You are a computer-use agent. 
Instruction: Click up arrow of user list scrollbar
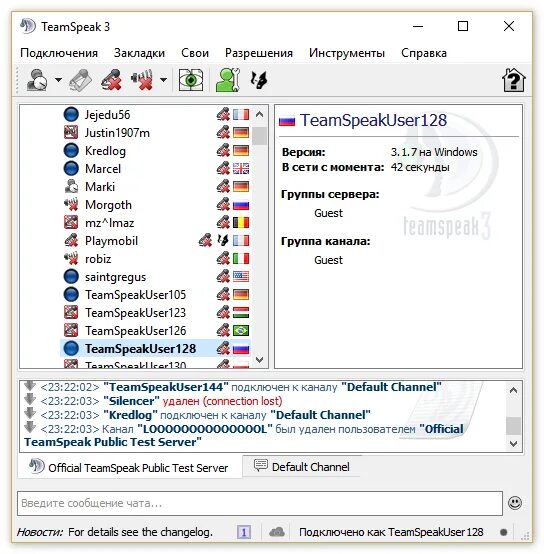coord(259,114)
